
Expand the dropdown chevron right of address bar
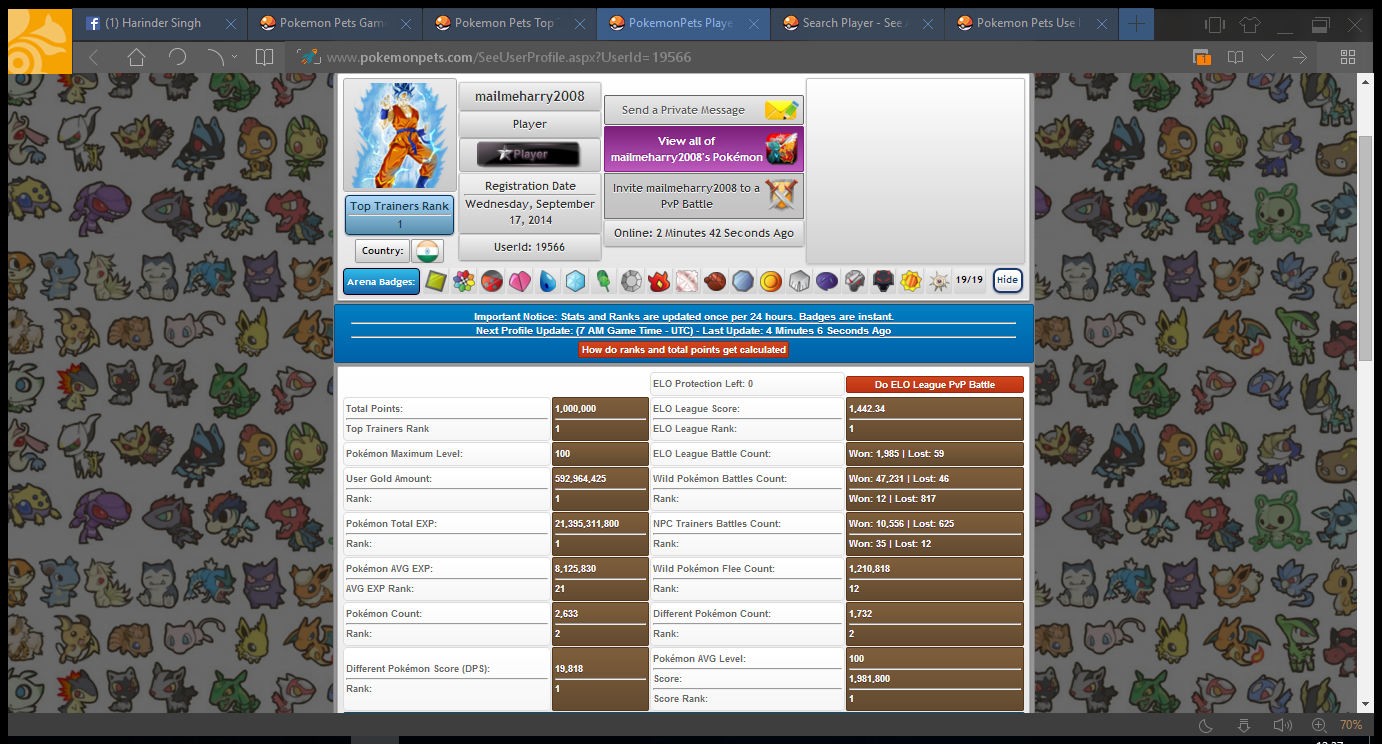(x=1267, y=57)
